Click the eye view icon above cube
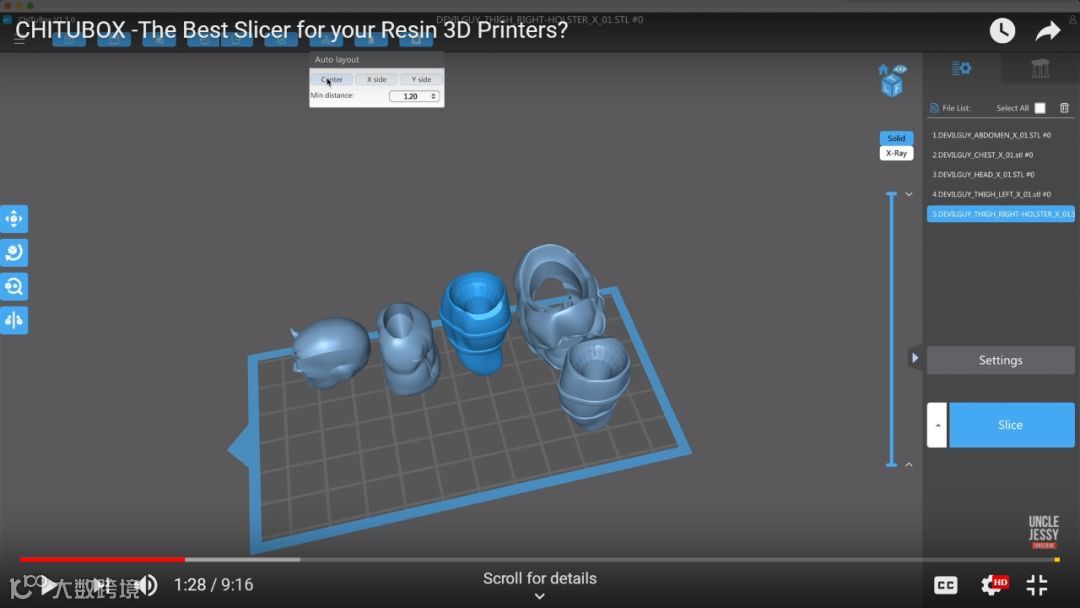The height and width of the screenshot is (608, 1080). pyautogui.click(x=900, y=69)
